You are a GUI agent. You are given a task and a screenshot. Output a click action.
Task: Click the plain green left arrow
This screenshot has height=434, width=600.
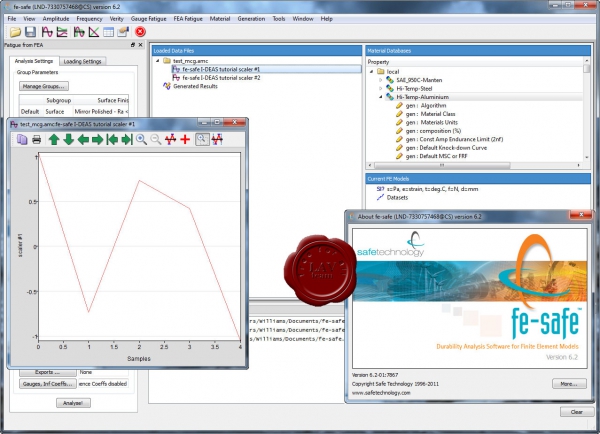[83, 139]
